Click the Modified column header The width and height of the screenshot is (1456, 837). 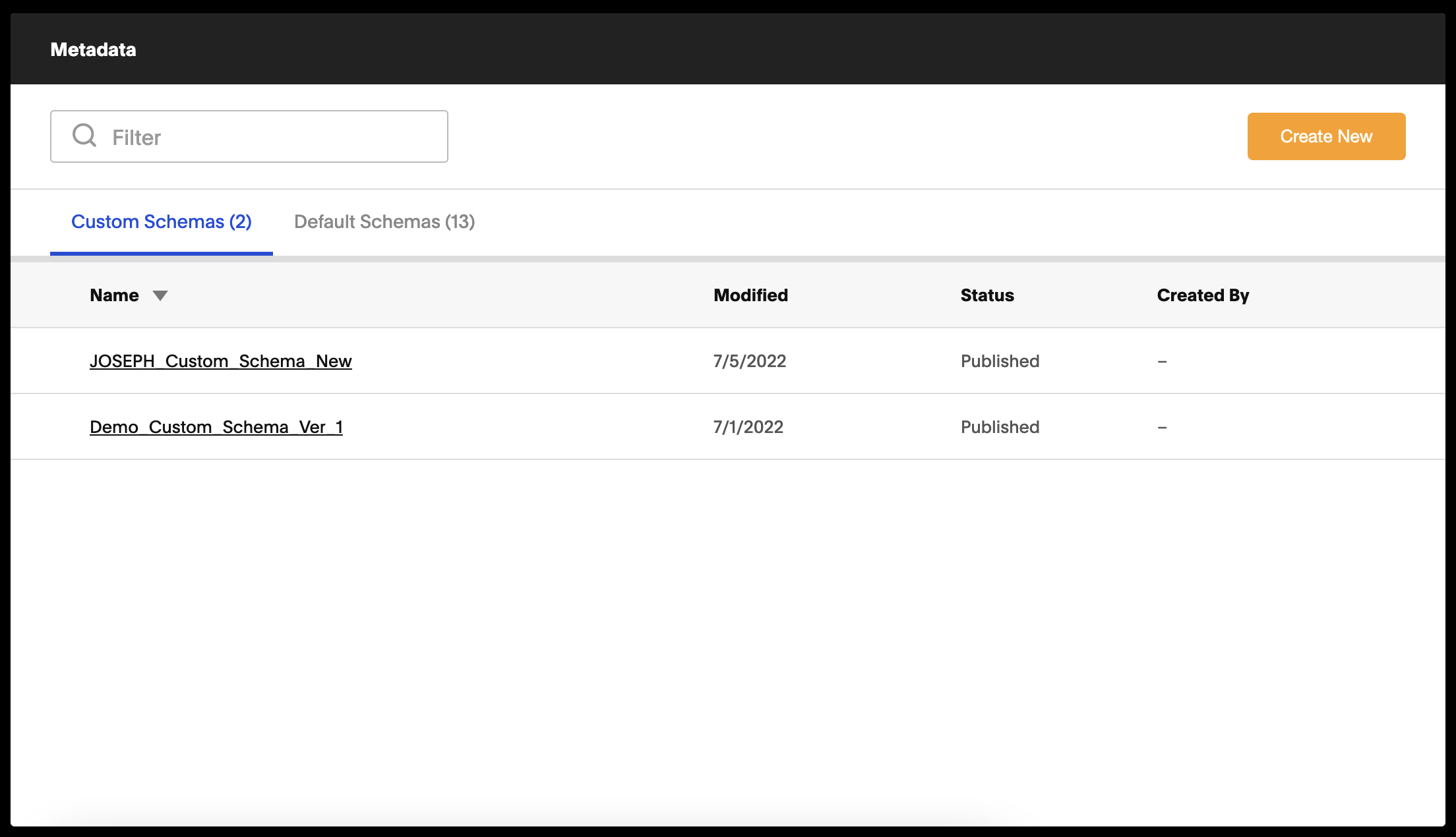click(750, 295)
